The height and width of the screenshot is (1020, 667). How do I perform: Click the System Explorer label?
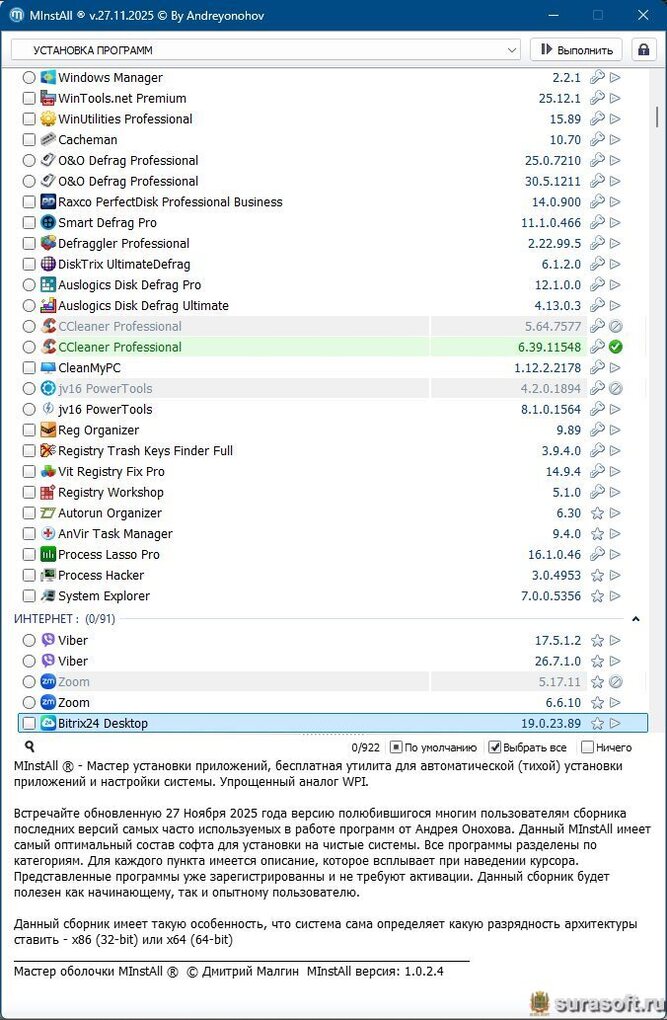104,596
